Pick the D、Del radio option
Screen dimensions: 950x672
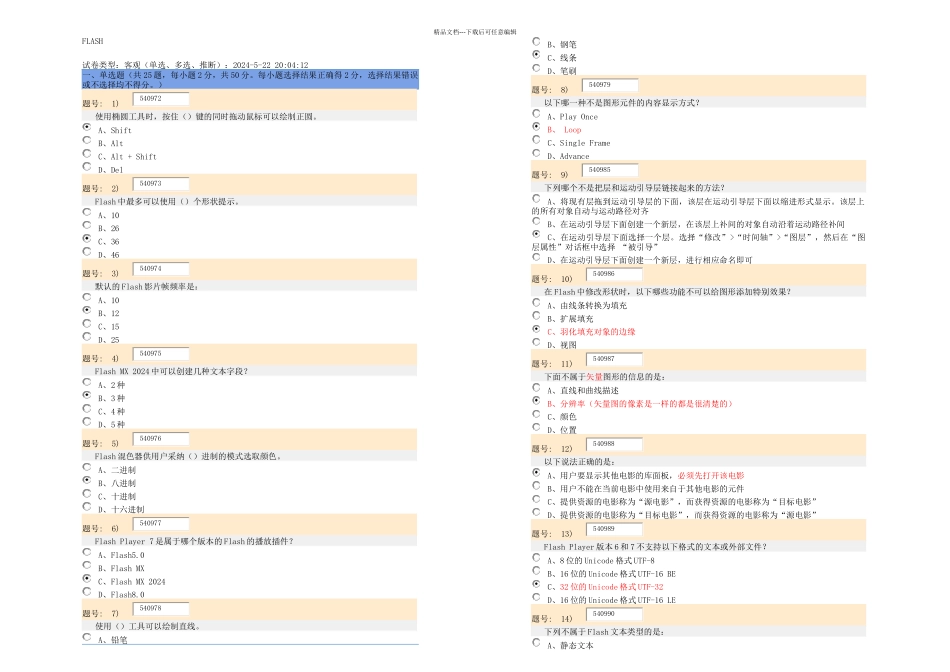[87, 166]
